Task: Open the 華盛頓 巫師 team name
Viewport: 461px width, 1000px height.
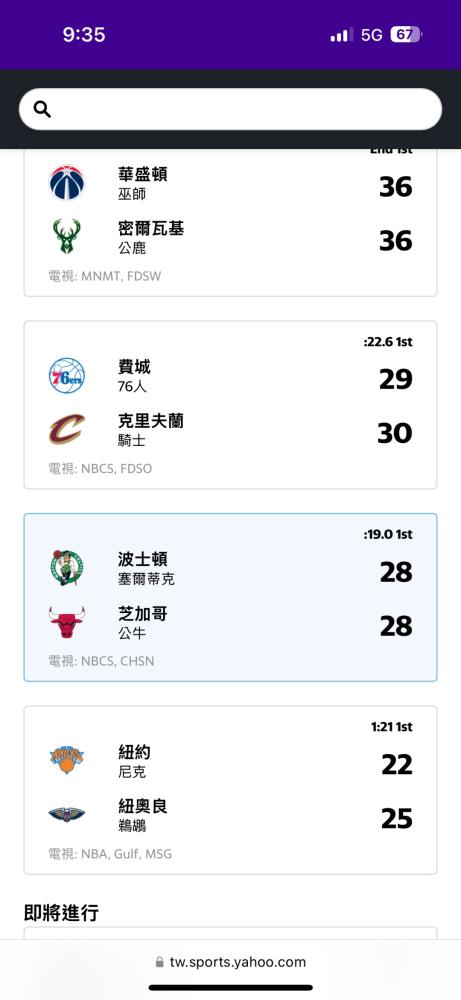Action: [x=143, y=183]
